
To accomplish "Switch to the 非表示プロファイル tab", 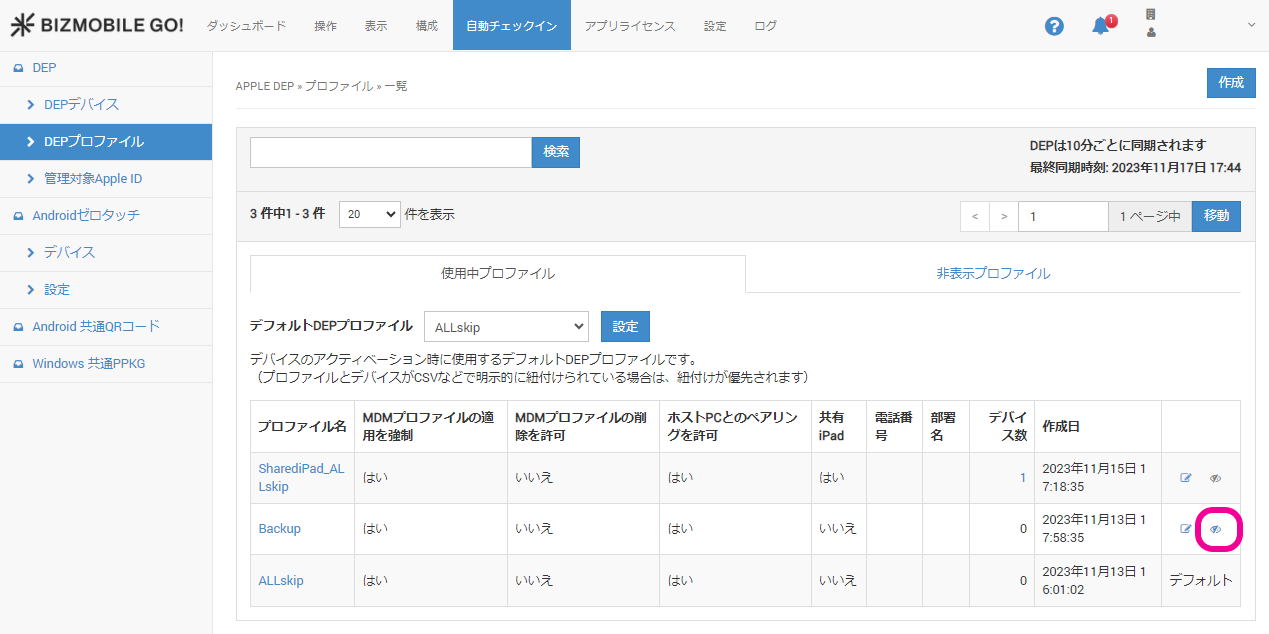I will [x=992, y=273].
